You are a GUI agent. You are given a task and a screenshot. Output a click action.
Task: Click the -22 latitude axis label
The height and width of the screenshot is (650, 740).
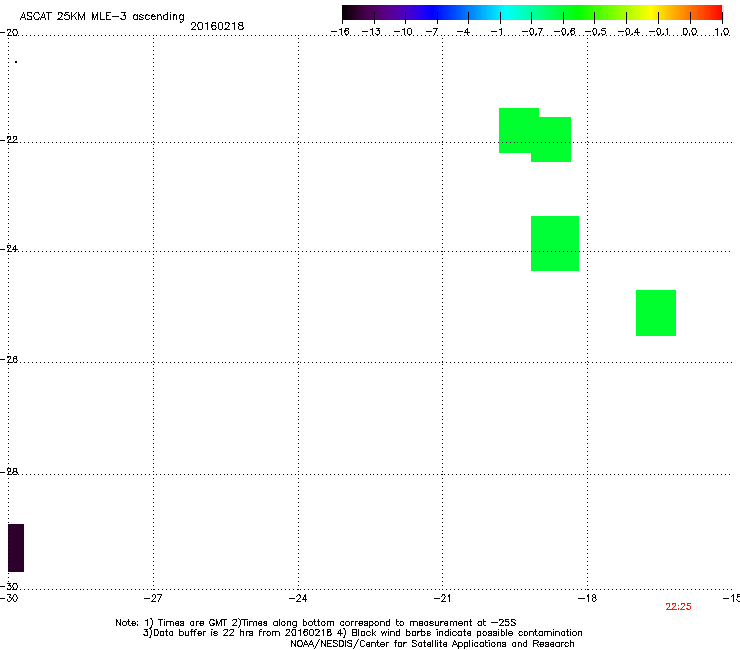click(9, 140)
